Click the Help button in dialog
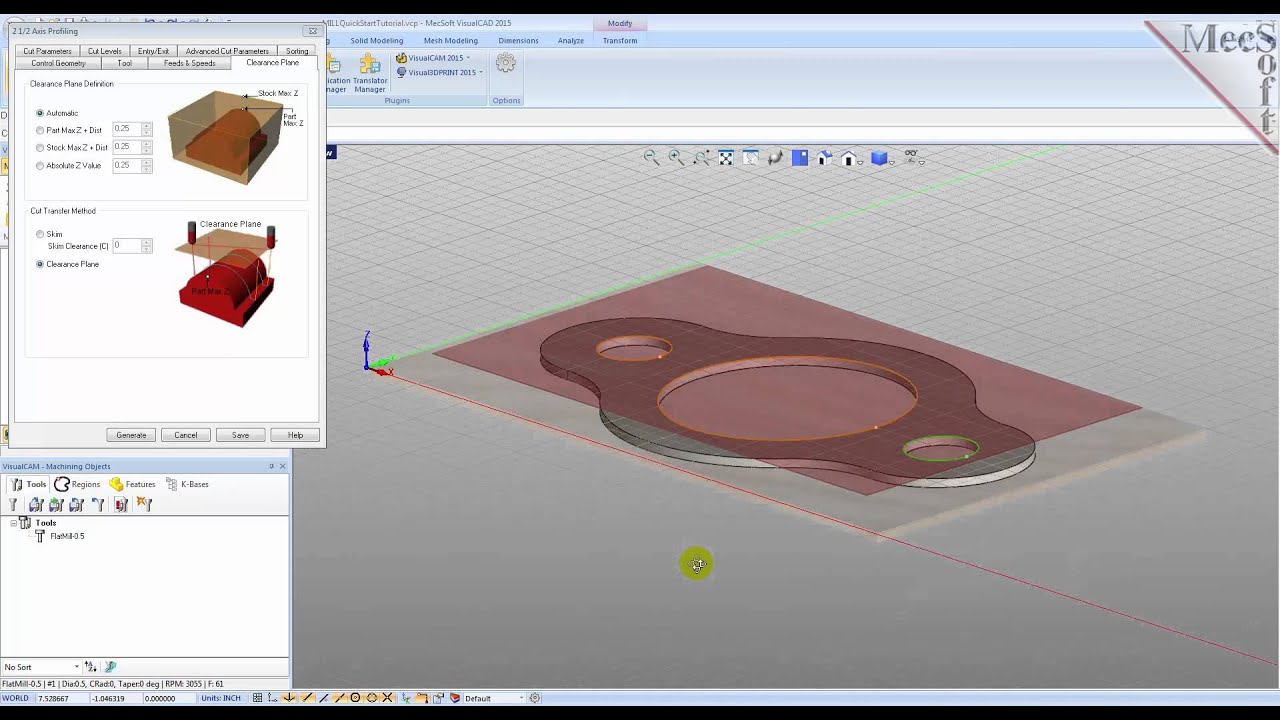 [295, 435]
